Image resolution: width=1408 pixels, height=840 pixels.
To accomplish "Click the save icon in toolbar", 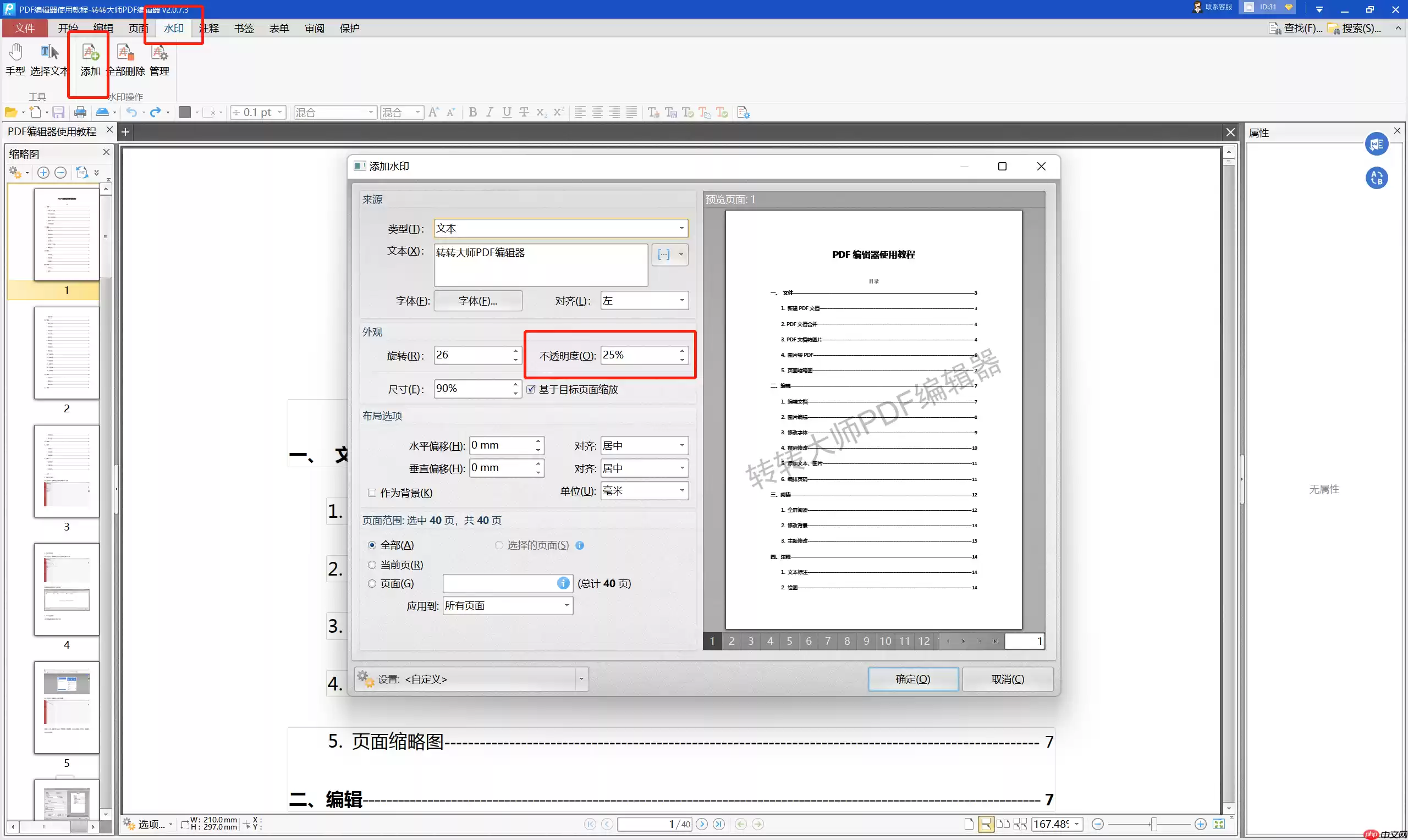I will pyautogui.click(x=58, y=112).
